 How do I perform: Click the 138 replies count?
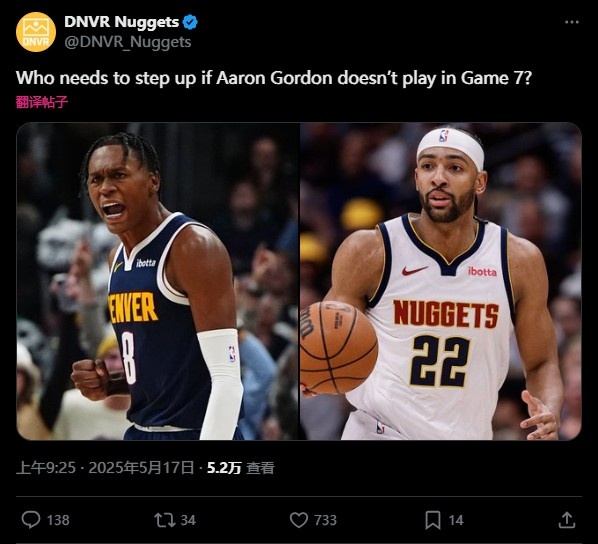(x=58, y=520)
